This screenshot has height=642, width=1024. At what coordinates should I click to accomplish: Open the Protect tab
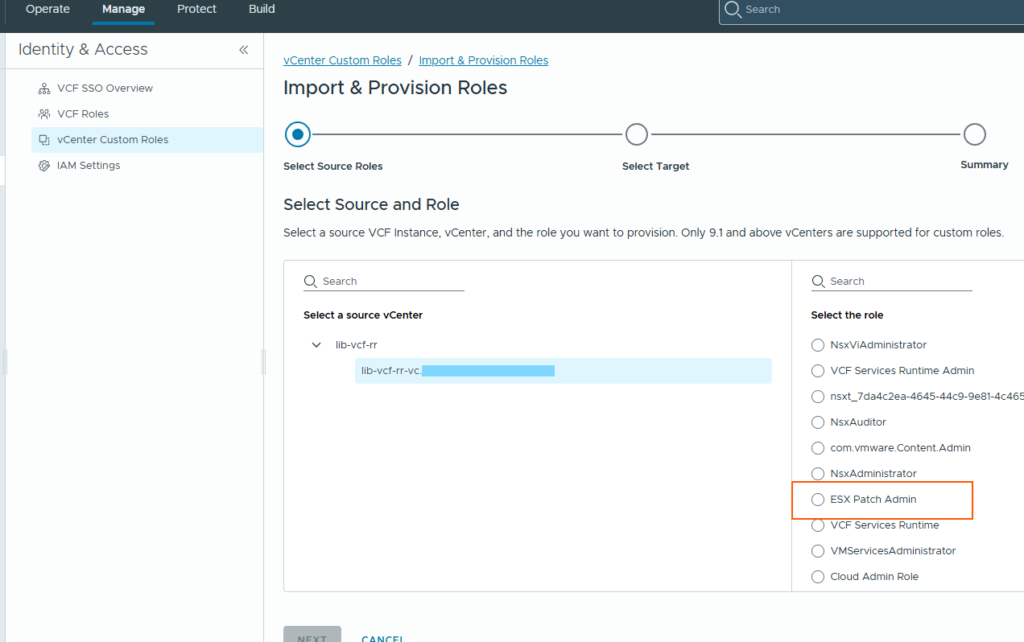coord(197,9)
